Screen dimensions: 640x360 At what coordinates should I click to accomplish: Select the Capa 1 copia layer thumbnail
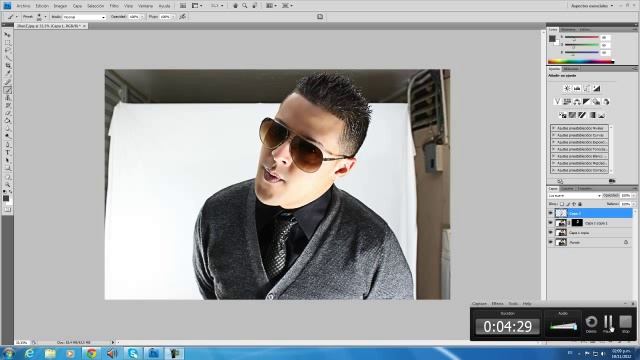coord(561,233)
